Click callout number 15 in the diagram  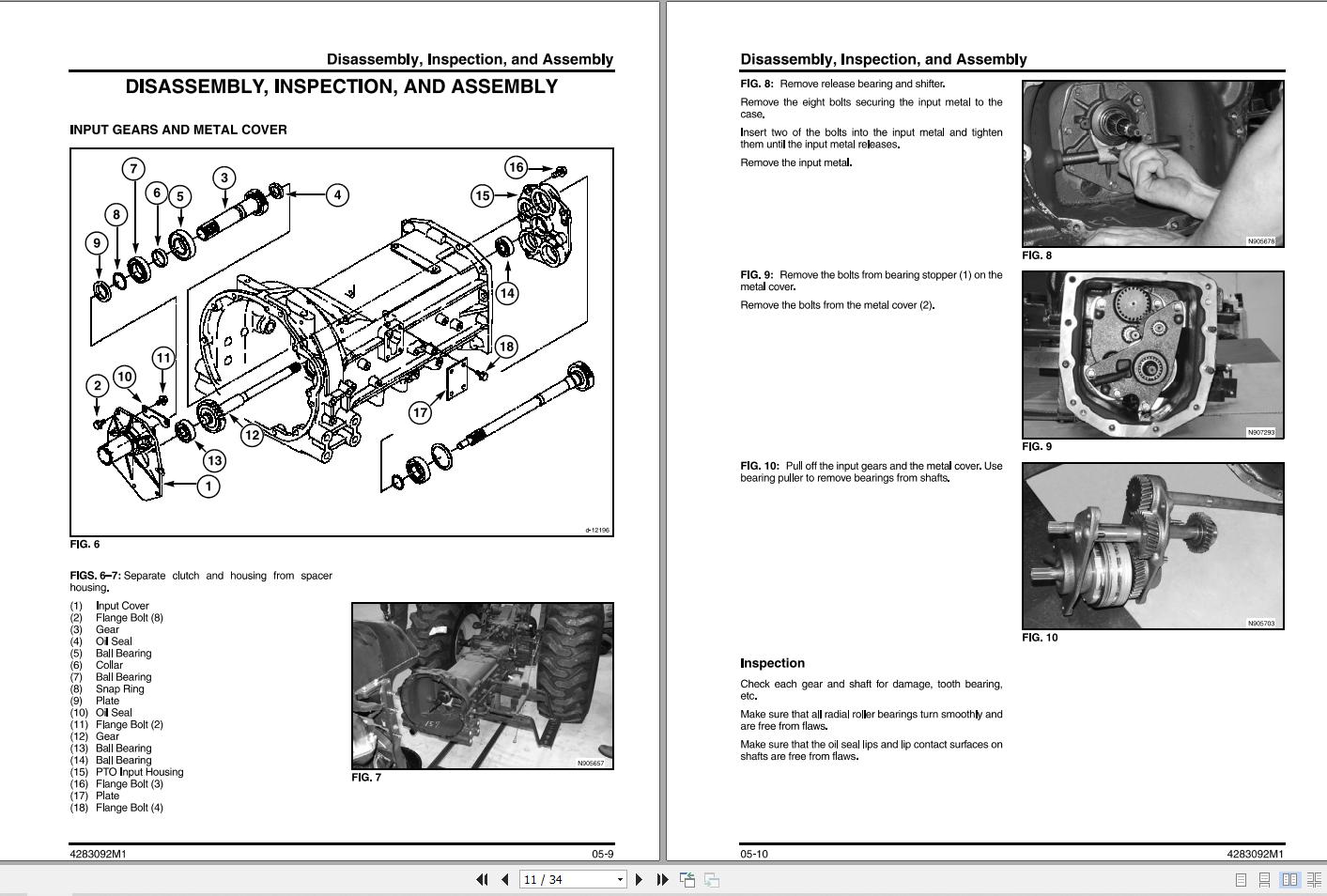(483, 195)
